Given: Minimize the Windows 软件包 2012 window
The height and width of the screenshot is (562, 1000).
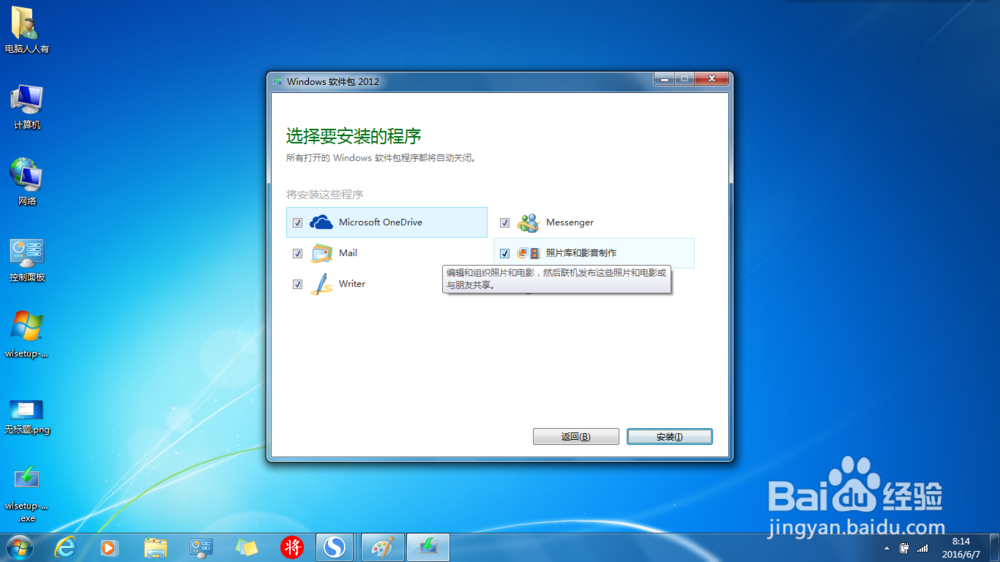Looking at the screenshot, I should pyautogui.click(x=664, y=78).
